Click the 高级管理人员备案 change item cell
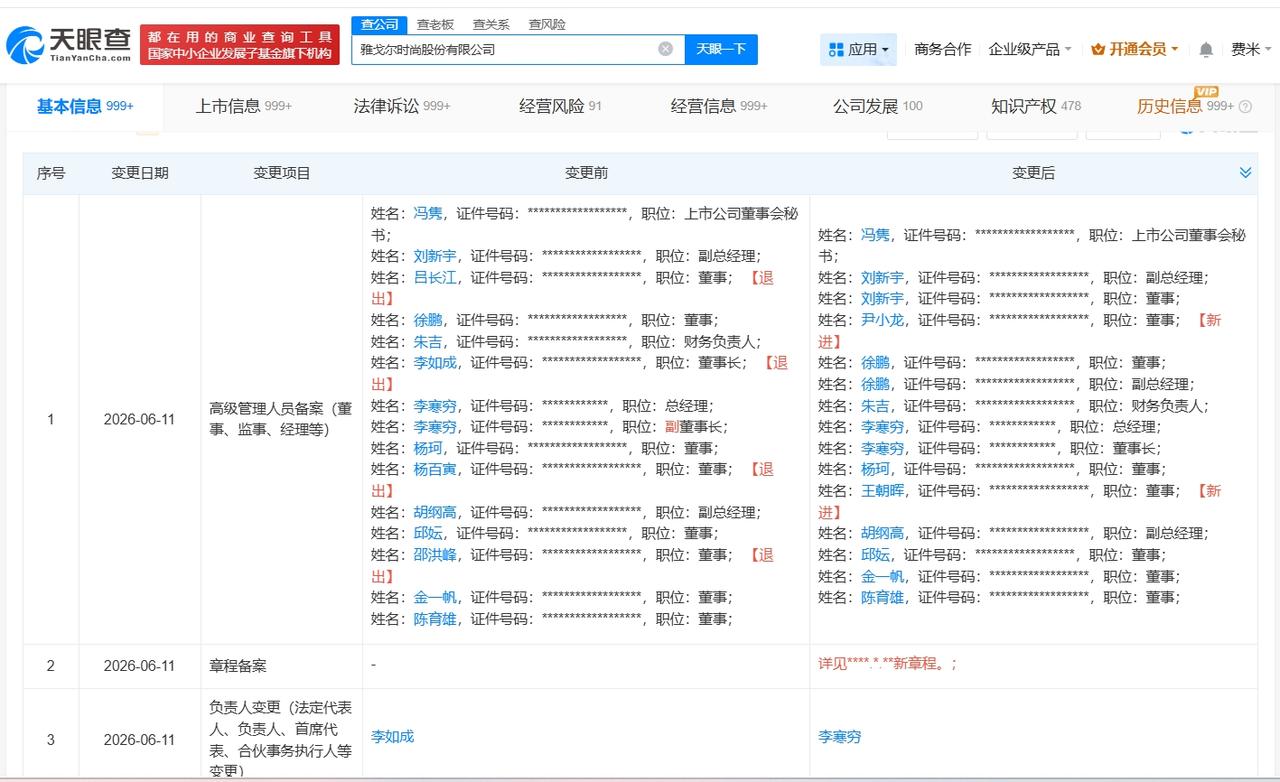The image size is (1280, 782). [281, 419]
